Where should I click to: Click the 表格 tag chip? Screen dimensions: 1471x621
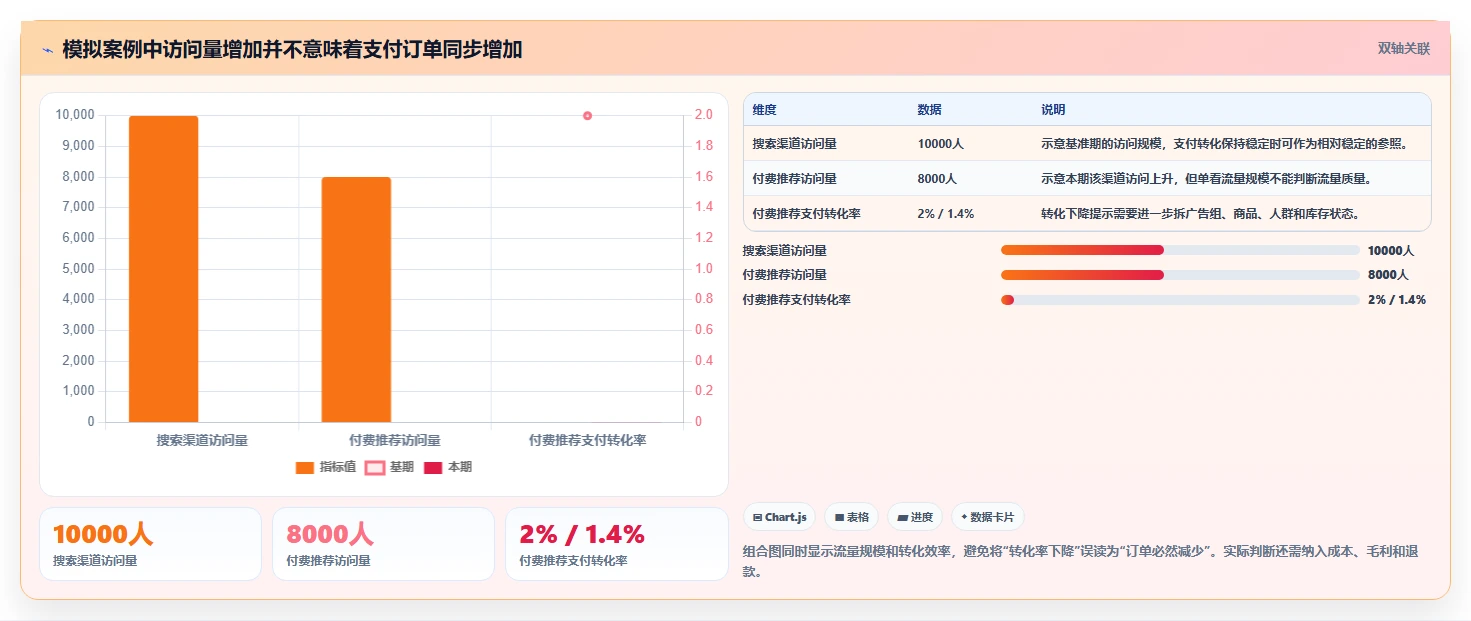[x=851, y=517]
